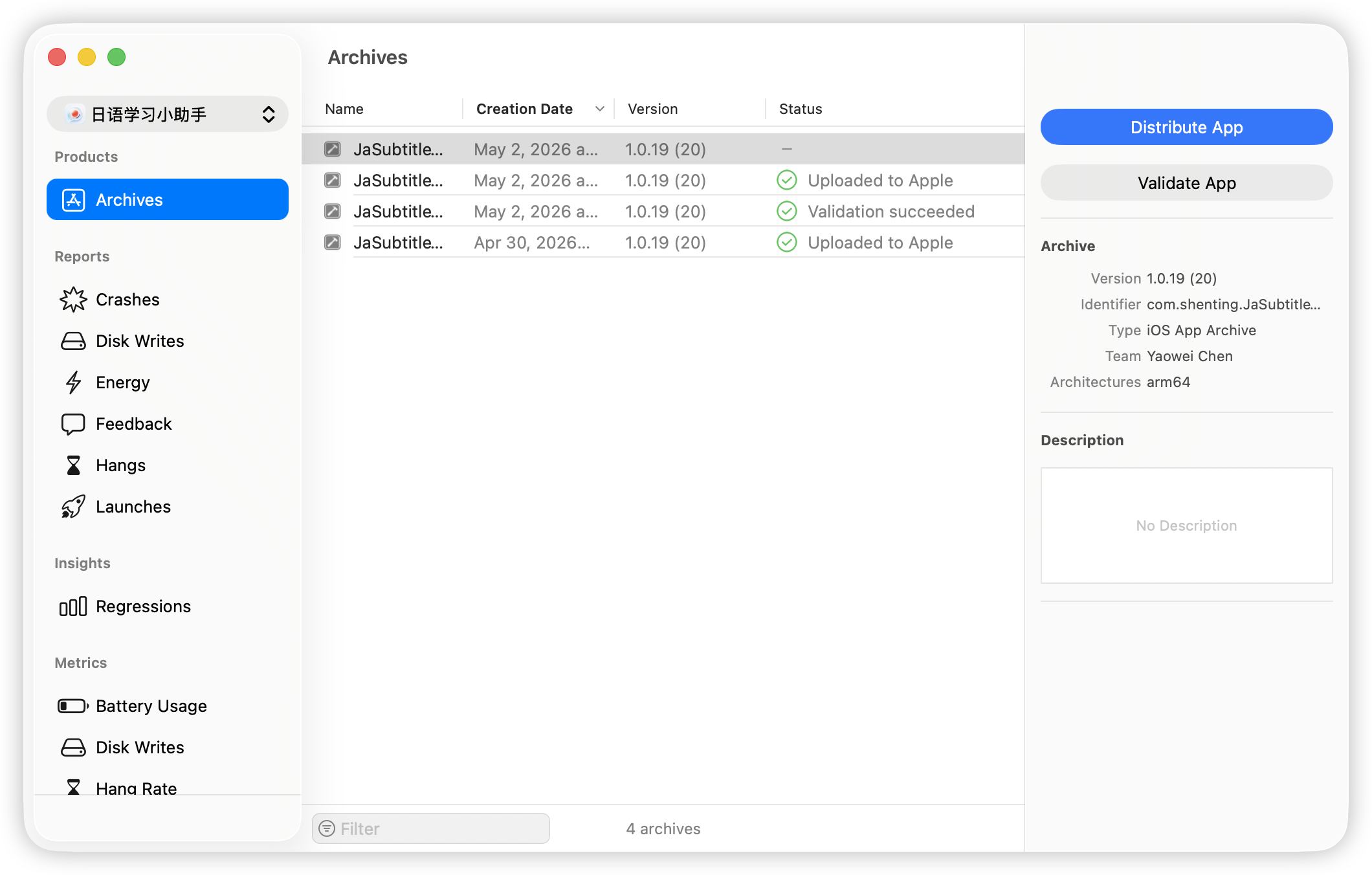Click the Hang Rate hourglass icon
Viewport: 1372px width, 875px height.
pos(73,787)
